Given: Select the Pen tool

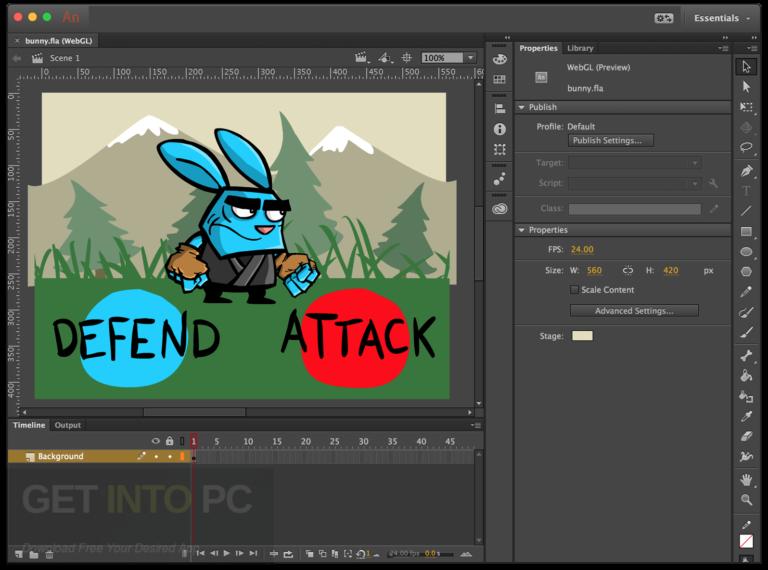Looking at the screenshot, I should 746,170.
